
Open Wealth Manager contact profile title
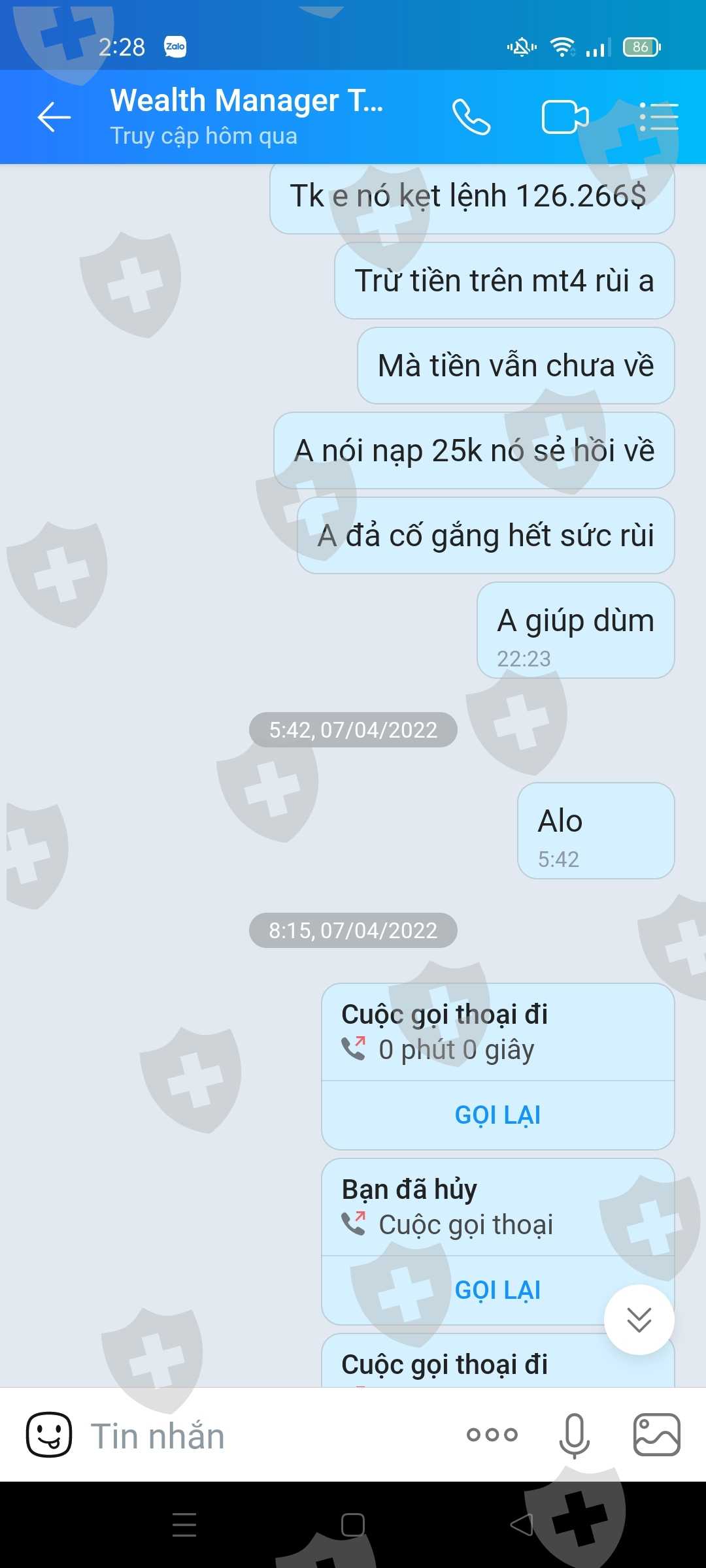click(x=246, y=101)
